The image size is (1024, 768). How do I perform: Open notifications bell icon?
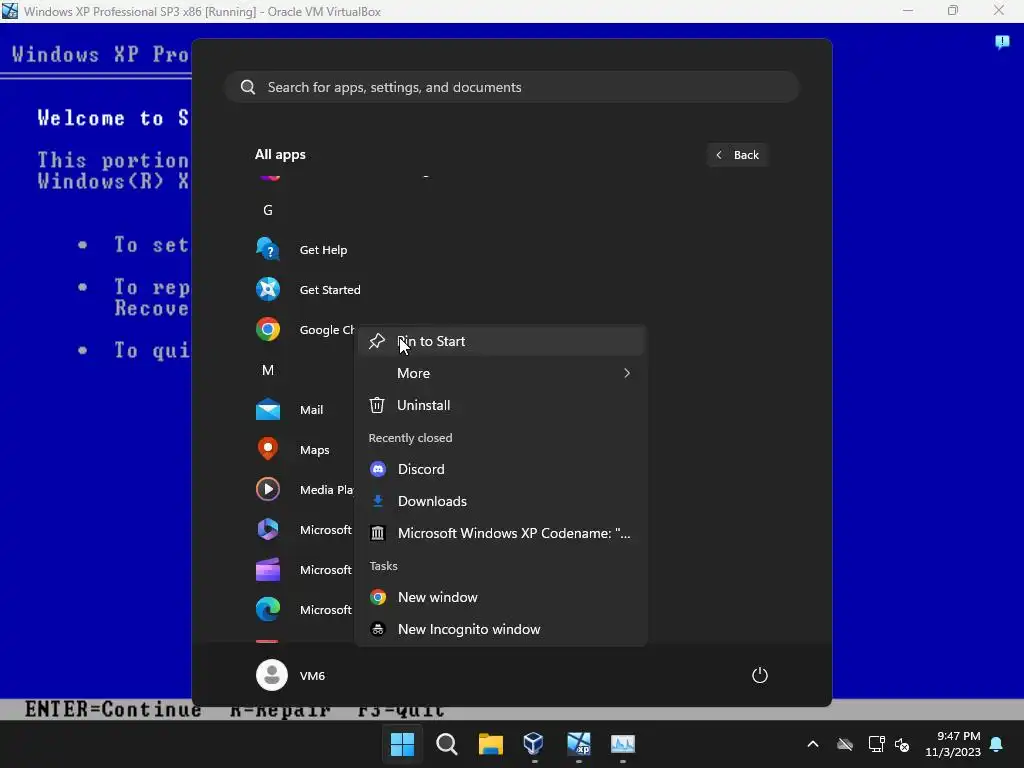click(997, 744)
